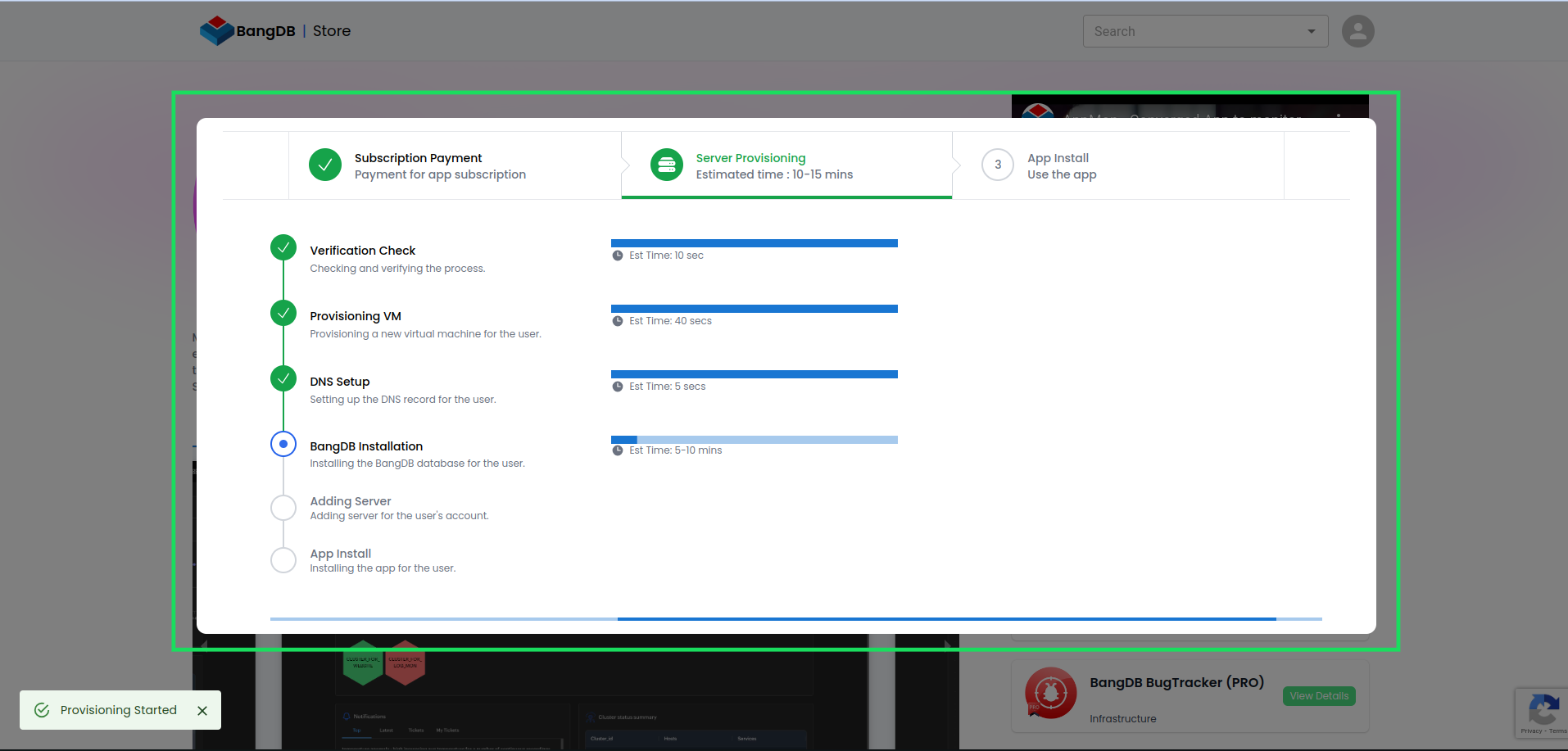The width and height of the screenshot is (1568, 751).
Task: Click the clock icon beside Est Time: 10 sec
Action: point(618,256)
